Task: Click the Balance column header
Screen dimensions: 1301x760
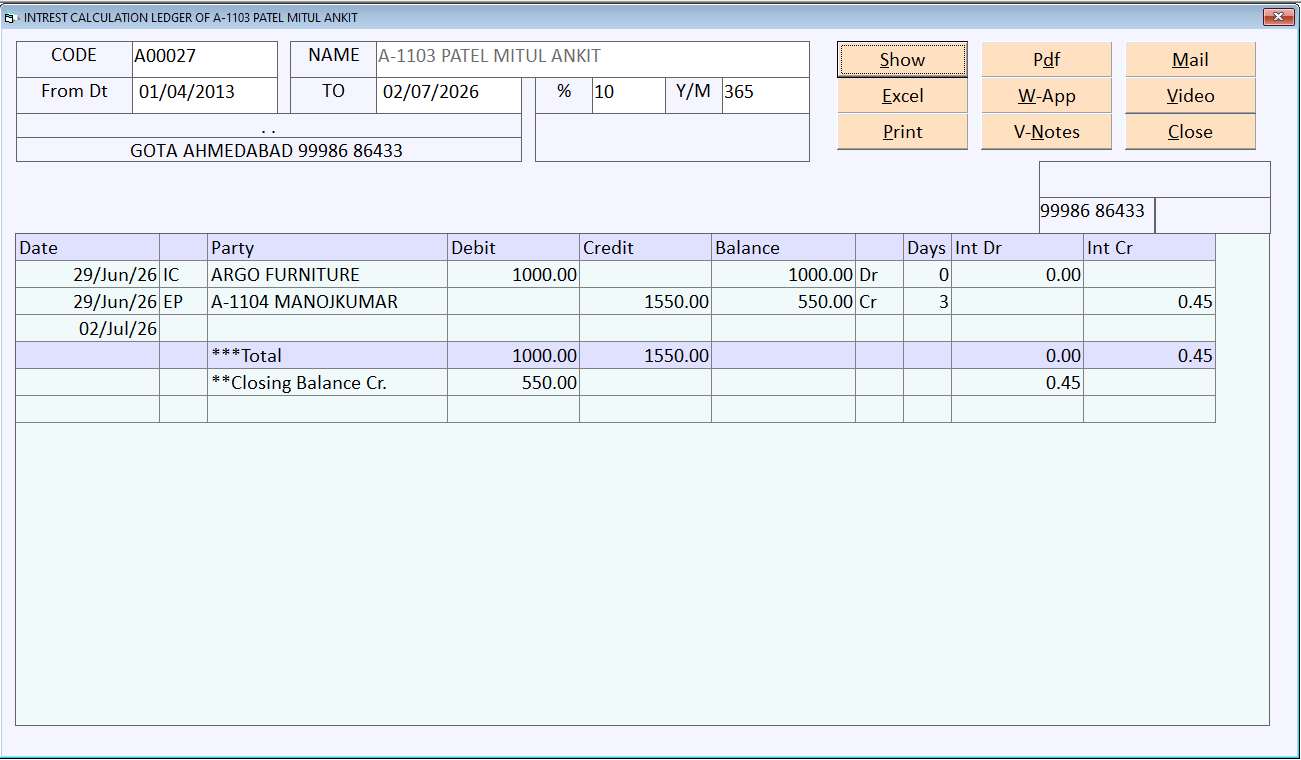Action: [x=783, y=248]
